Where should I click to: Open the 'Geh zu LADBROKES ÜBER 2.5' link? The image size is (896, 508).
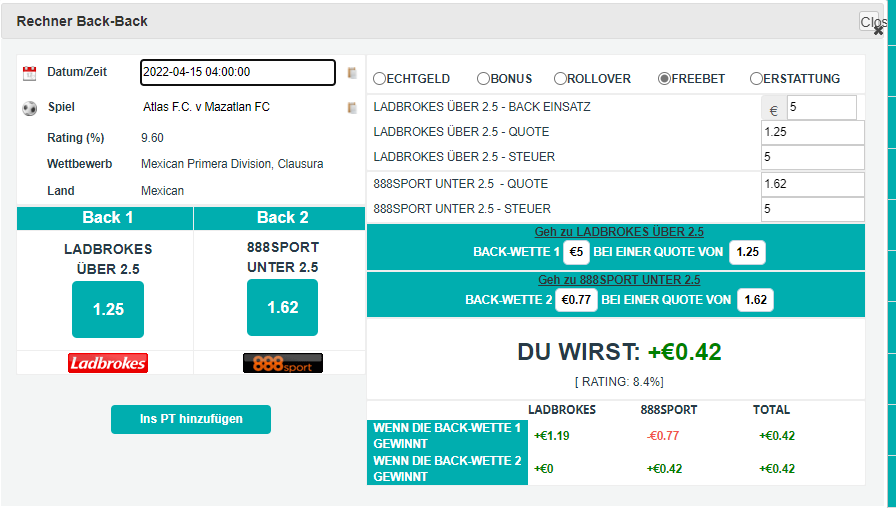tap(619, 232)
